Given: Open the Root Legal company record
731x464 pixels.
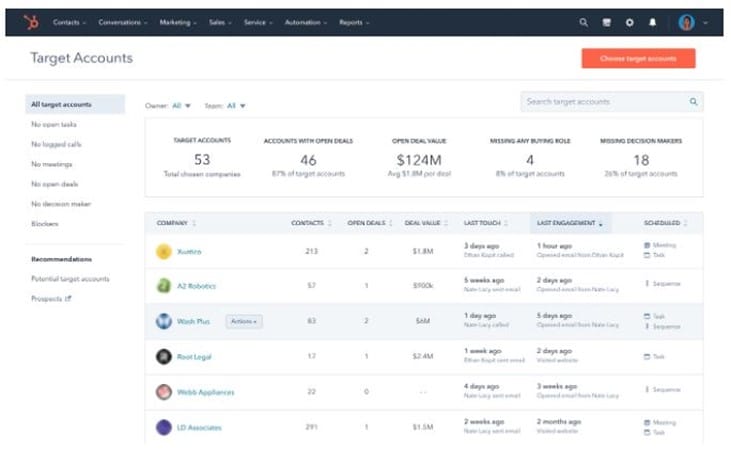Looking at the screenshot, I should pos(194,357).
